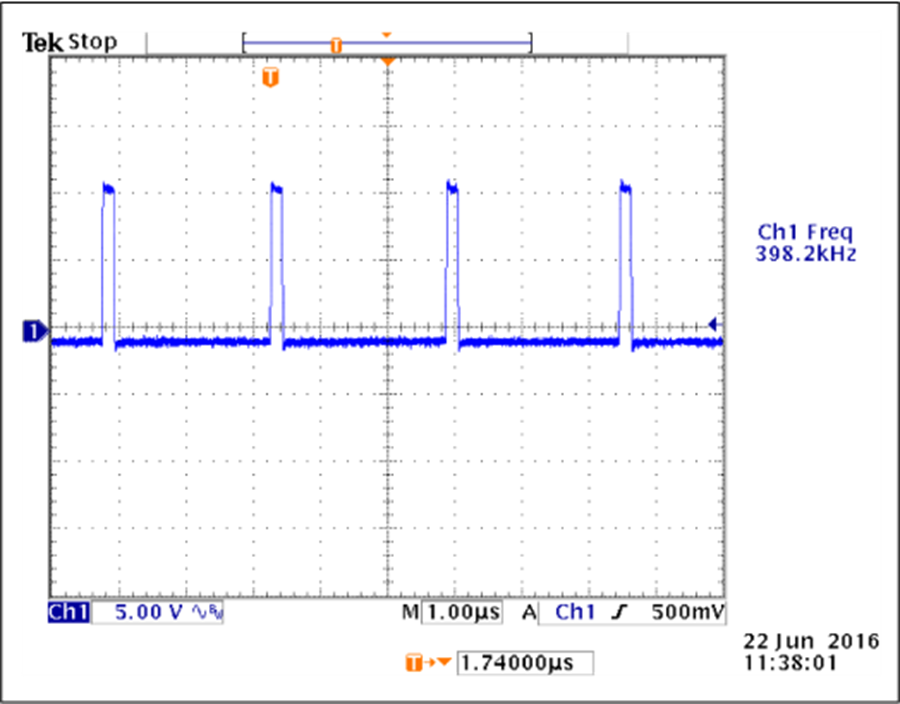
Task: Click the orange center trigger position arrow
Action: pos(388,63)
